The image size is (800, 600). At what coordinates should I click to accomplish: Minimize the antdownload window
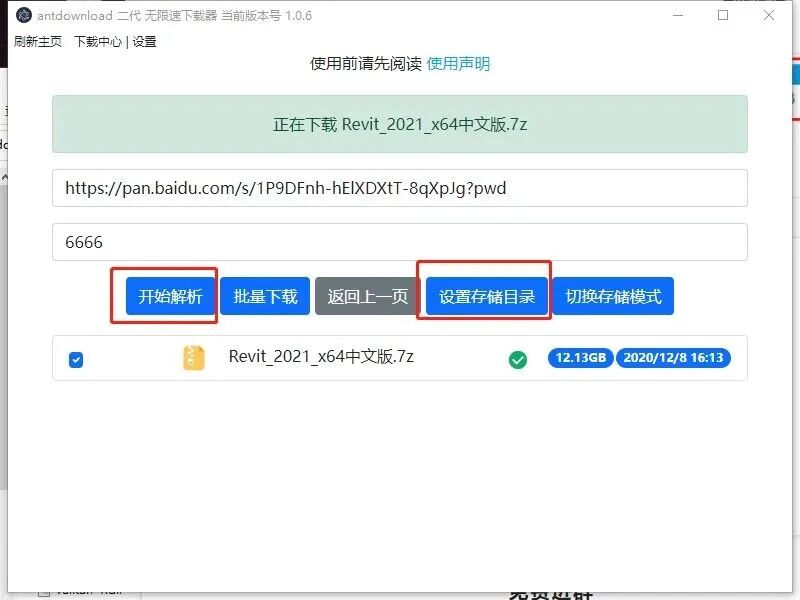coord(678,15)
